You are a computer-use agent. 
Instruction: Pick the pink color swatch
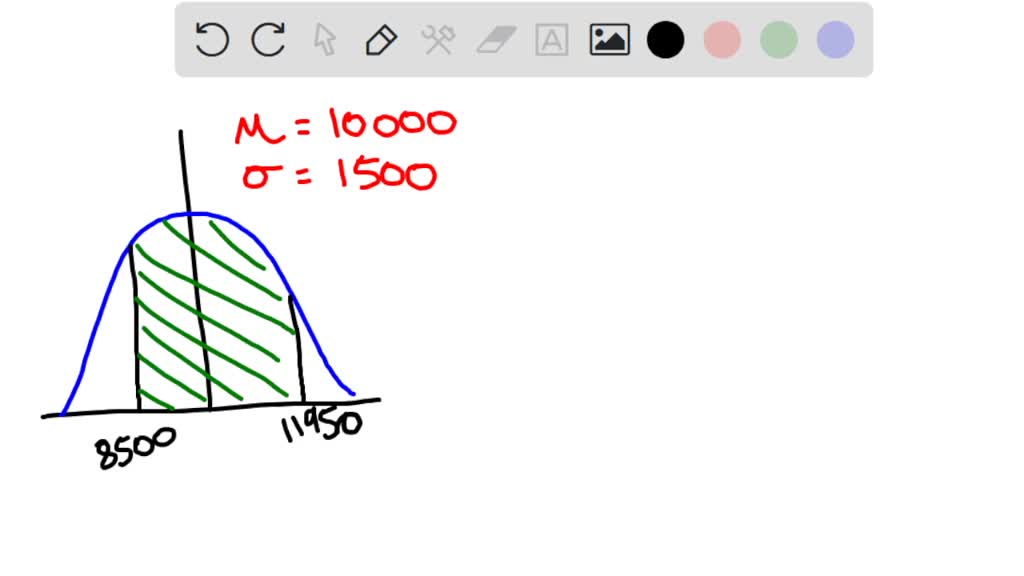tap(722, 40)
